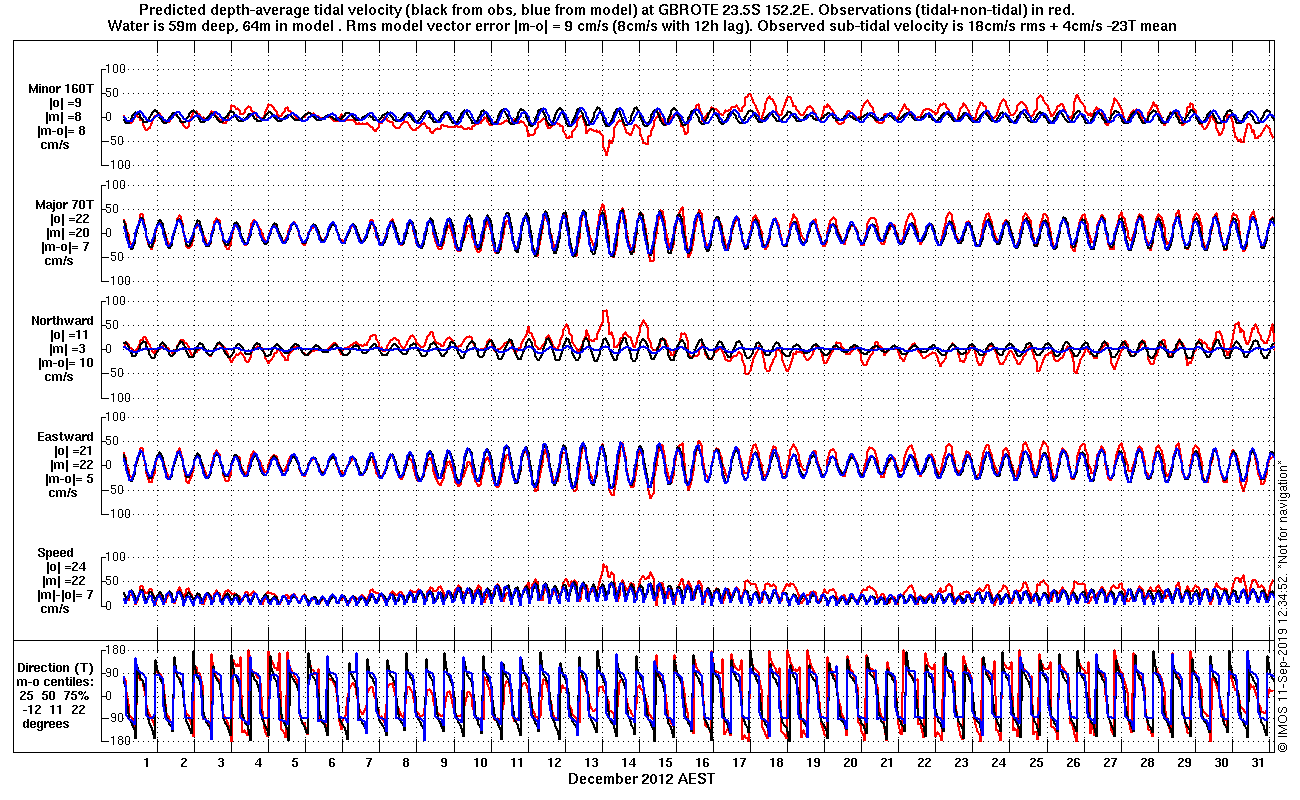Click day tick label '25' on the date axis
Screen dimensions: 1300x800
point(1036,763)
